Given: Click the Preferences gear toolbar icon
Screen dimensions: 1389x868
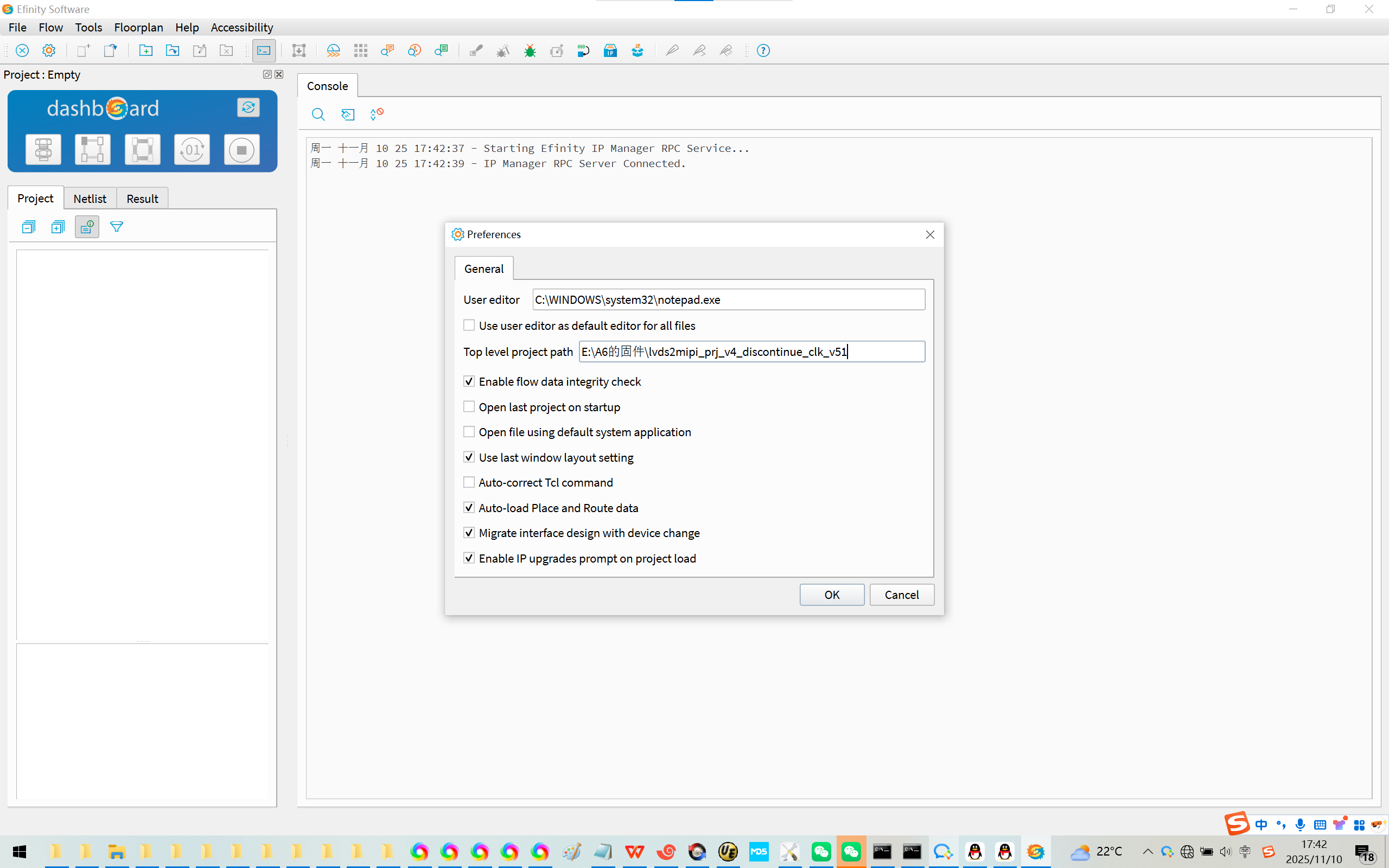Looking at the screenshot, I should 49,51.
